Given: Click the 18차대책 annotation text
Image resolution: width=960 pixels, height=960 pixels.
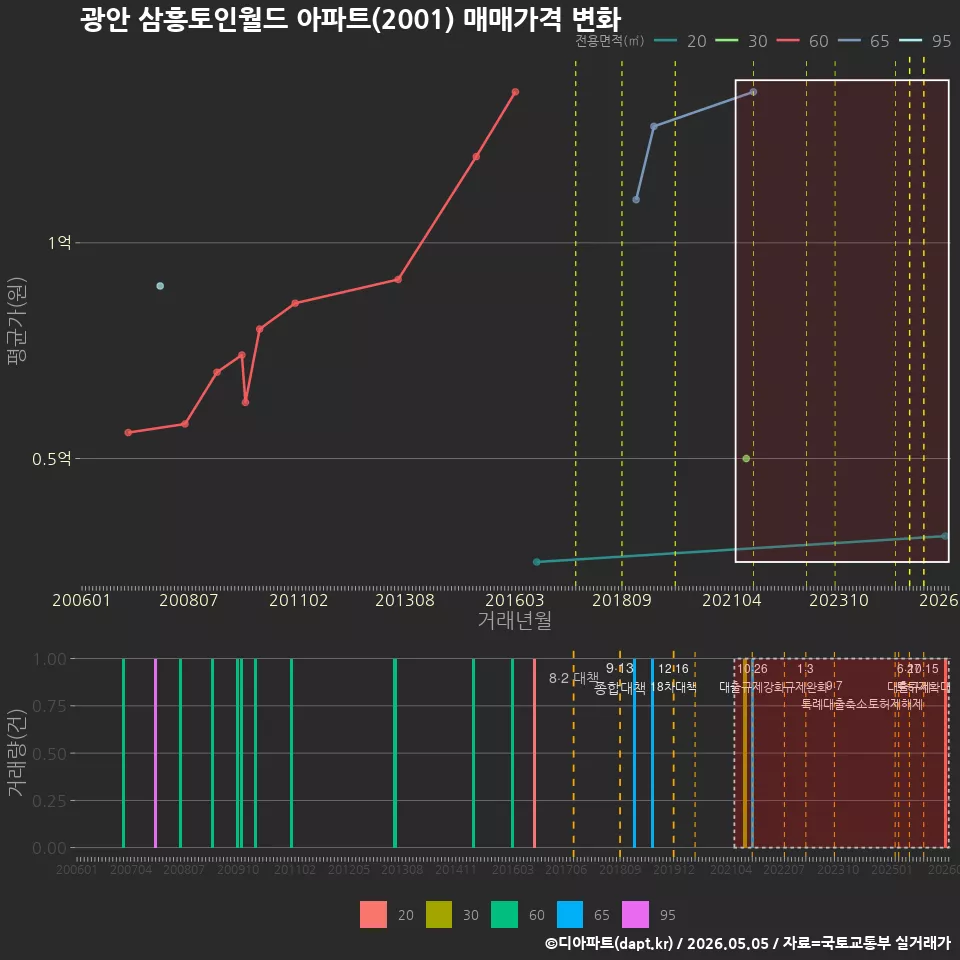Looking at the screenshot, I should tap(673, 687).
